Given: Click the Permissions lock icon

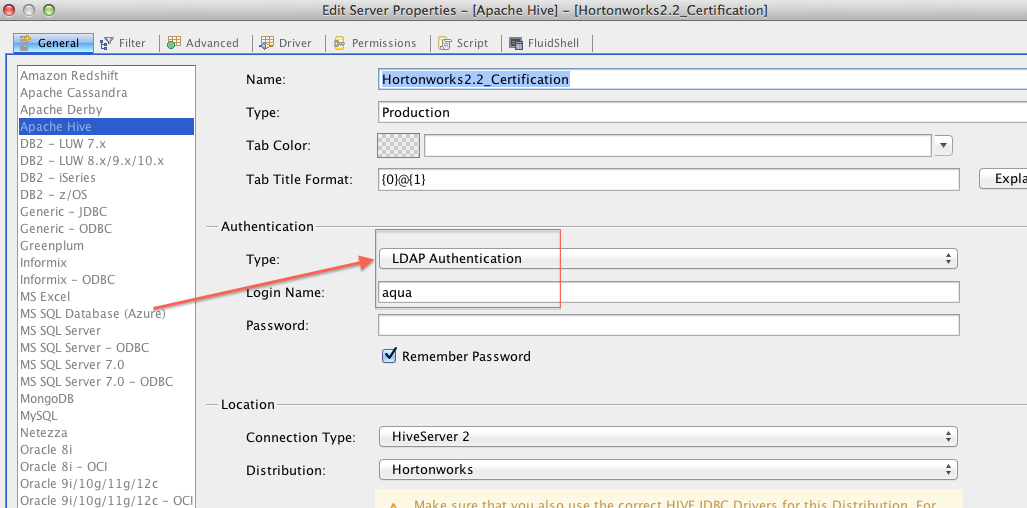Looking at the screenshot, I should coord(340,43).
